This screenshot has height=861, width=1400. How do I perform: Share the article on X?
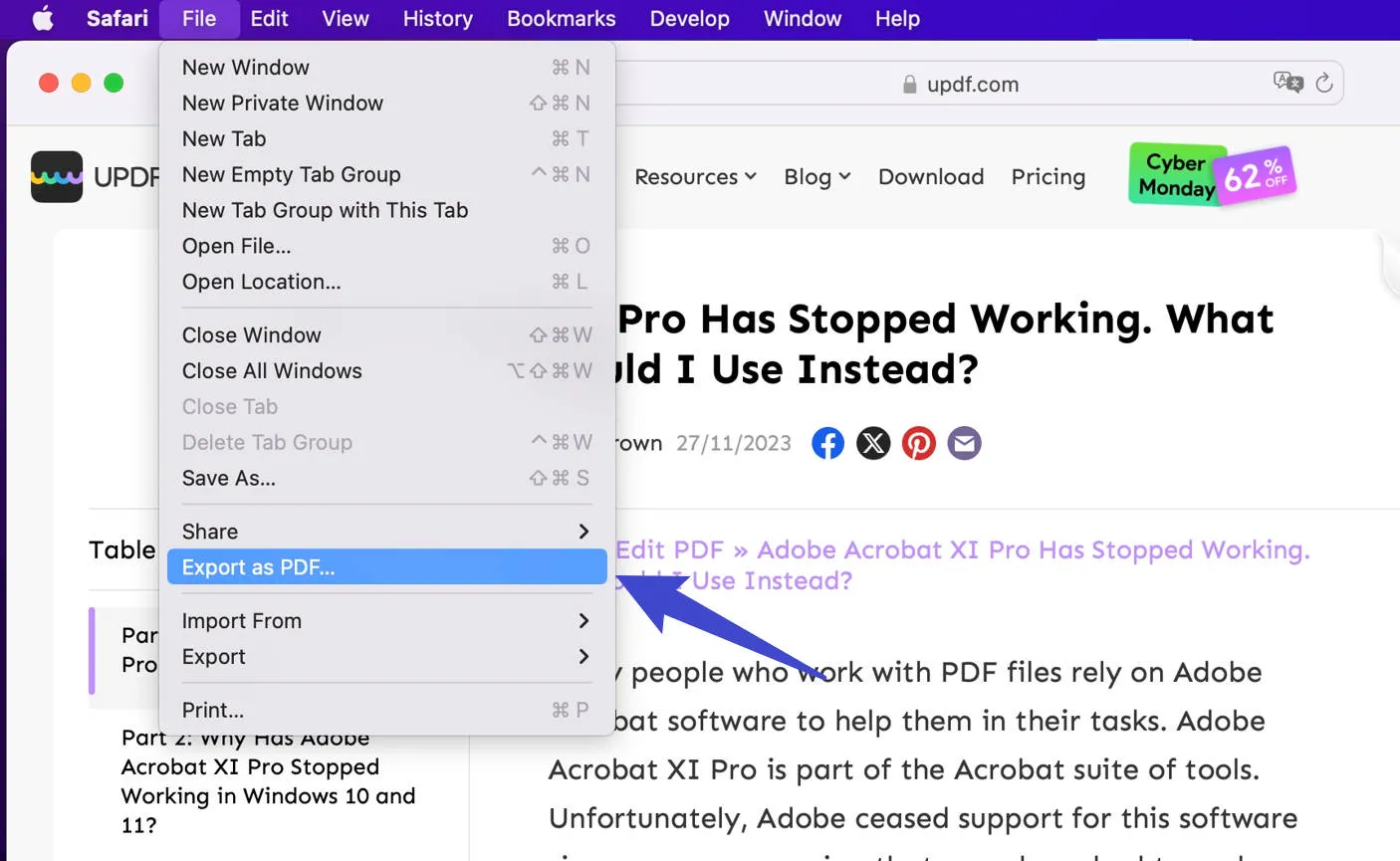pyautogui.click(x=873, y=443)
